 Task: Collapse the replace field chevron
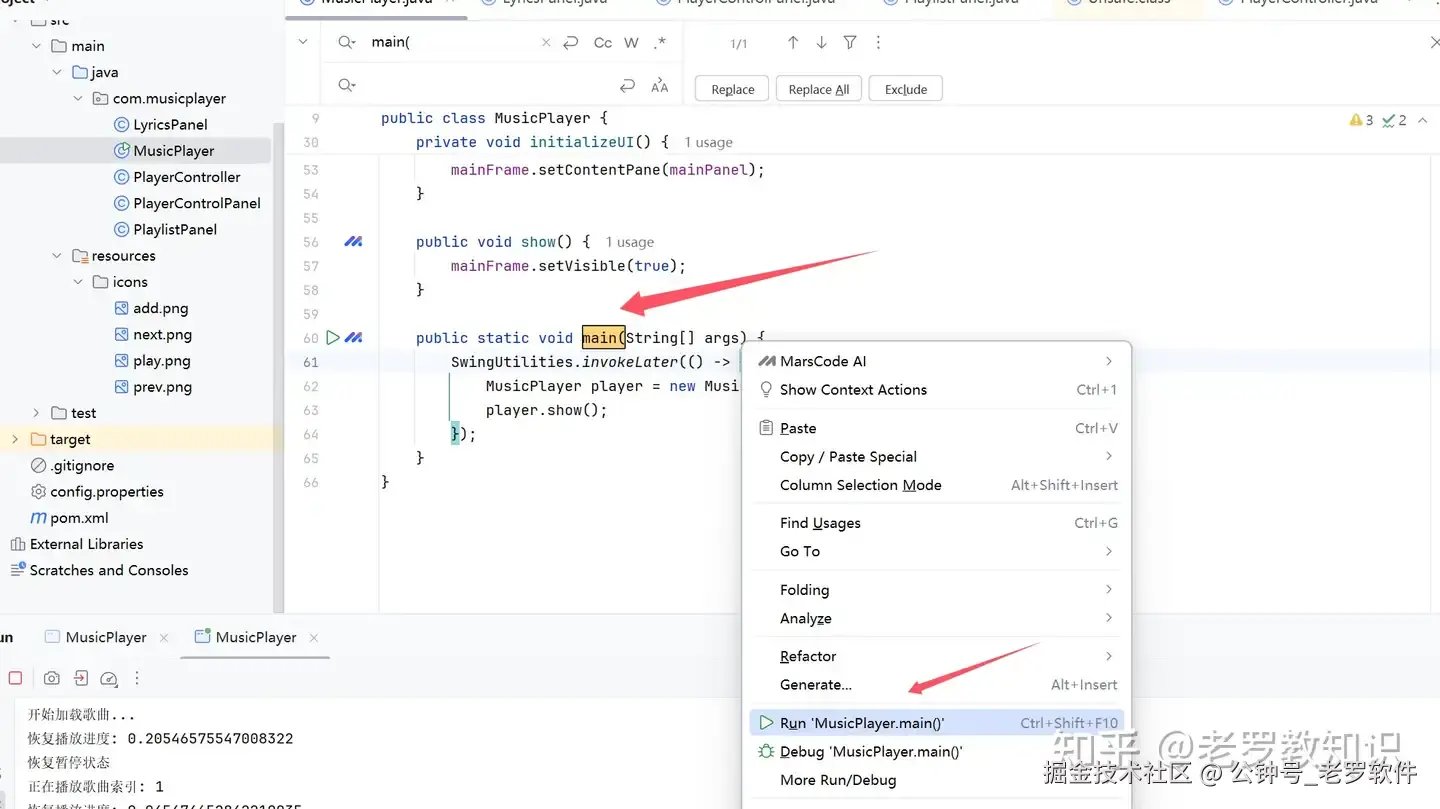(x=303, y=42)
